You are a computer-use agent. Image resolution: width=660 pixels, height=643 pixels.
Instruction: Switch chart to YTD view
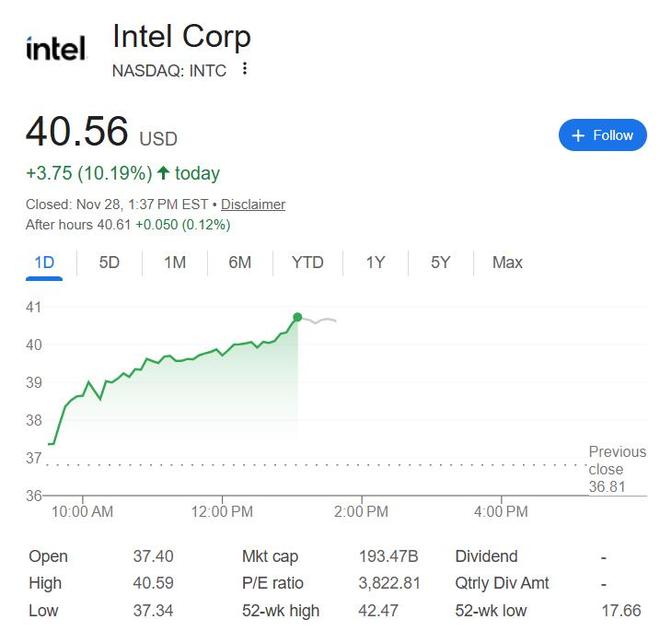pyautogui.click(x=307, y=262)
